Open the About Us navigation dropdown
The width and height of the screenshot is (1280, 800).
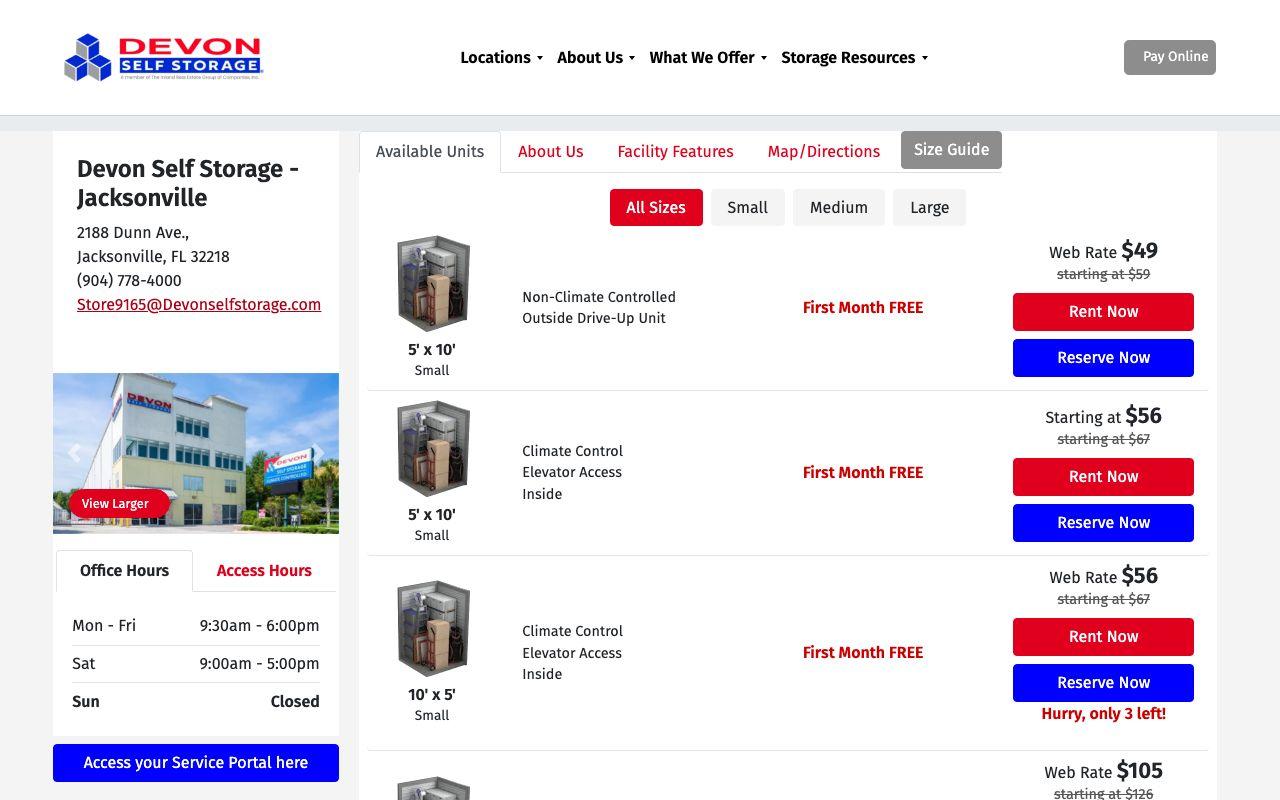pyautogui.click(x=596, y=58)
